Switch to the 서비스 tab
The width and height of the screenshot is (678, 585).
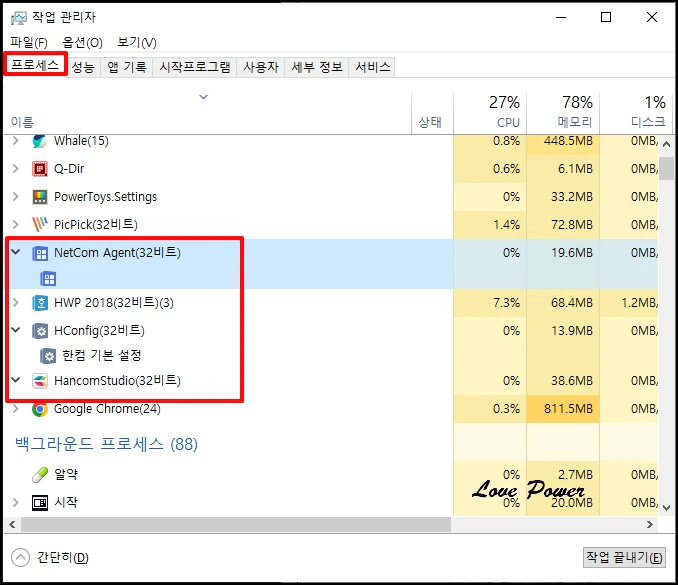coord(372,67)
